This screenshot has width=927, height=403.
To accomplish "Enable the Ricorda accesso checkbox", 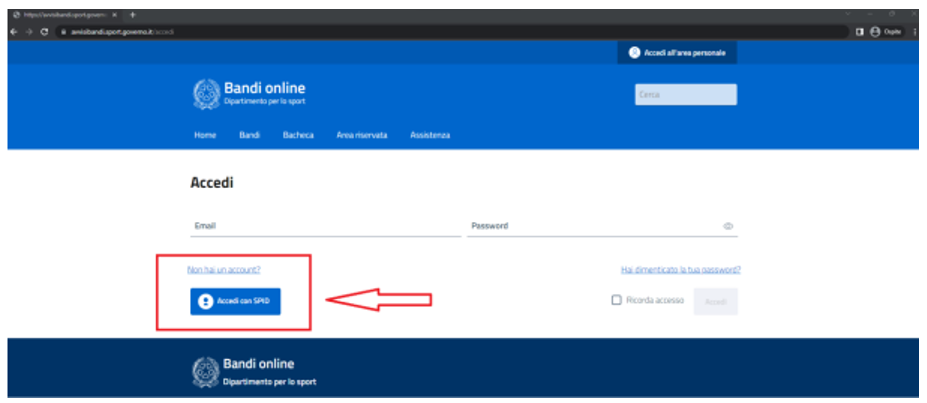I will 616,300.
